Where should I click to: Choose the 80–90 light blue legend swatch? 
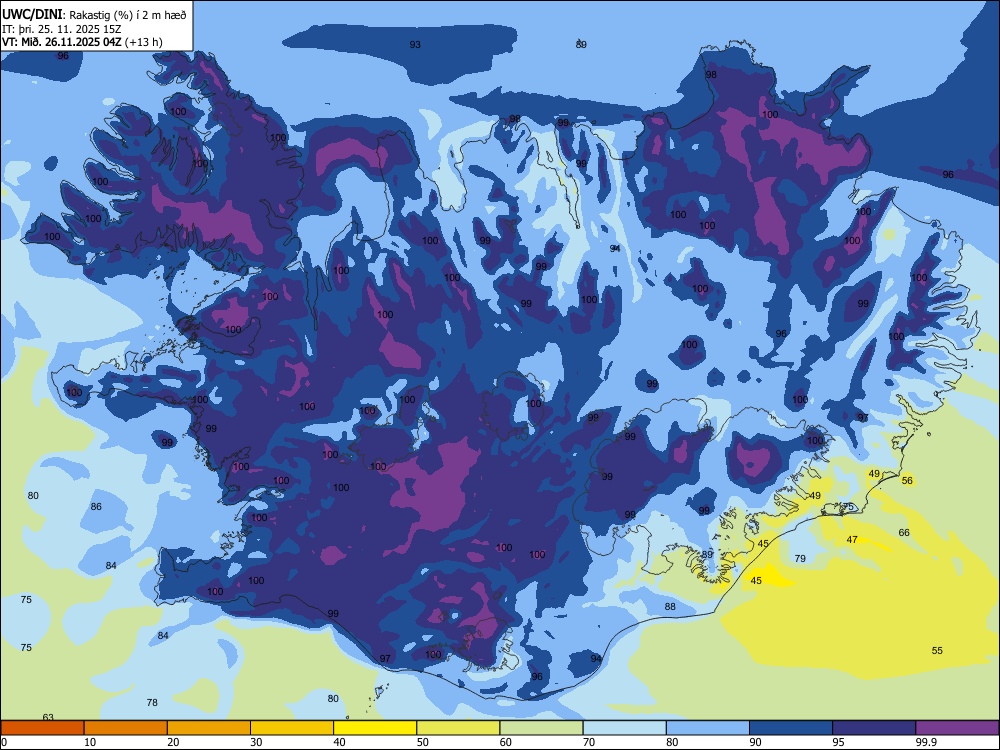pyautogui.click(x=708, y=728)
